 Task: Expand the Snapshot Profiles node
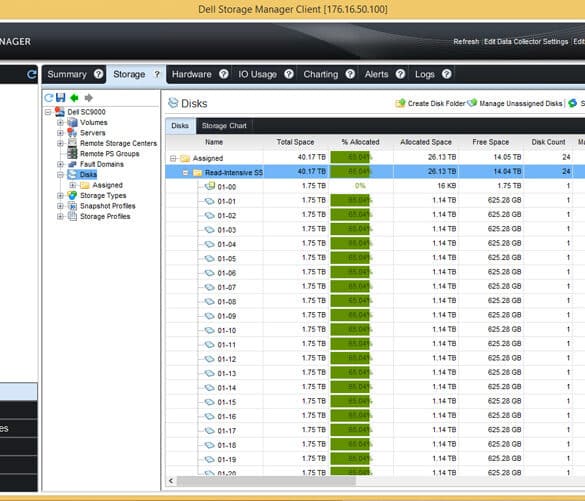60,206
